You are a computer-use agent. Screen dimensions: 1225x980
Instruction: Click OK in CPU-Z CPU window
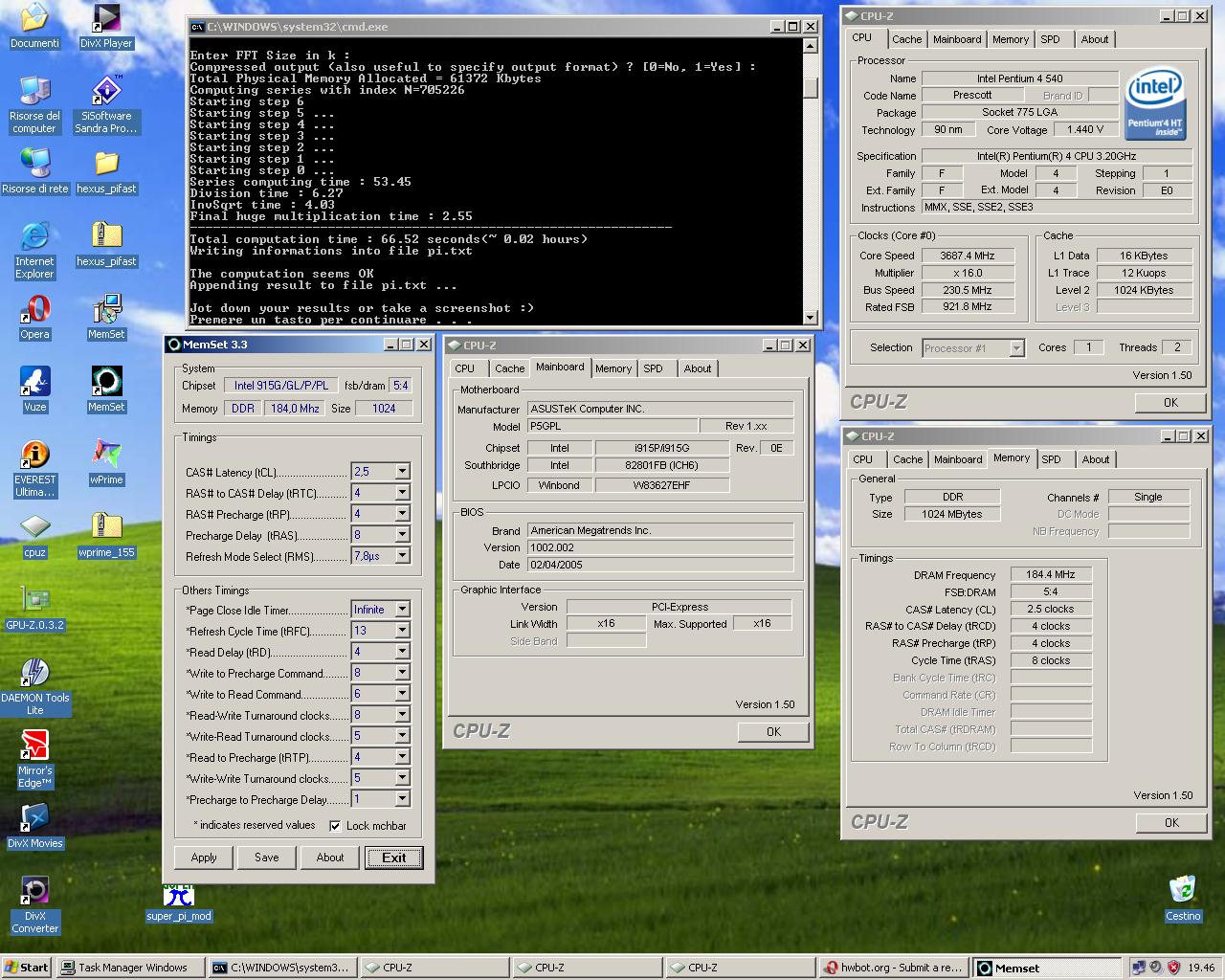coord(1170,402)
